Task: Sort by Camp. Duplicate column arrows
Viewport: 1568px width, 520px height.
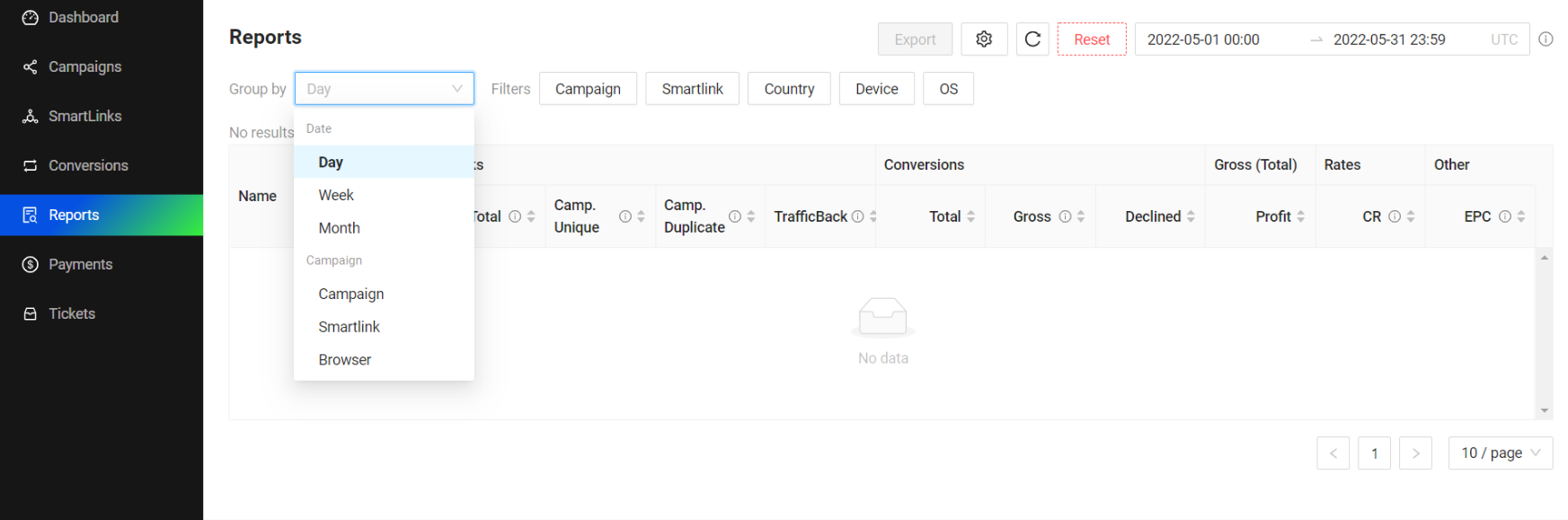Action: pyautogui.click(x=751, y=216)
